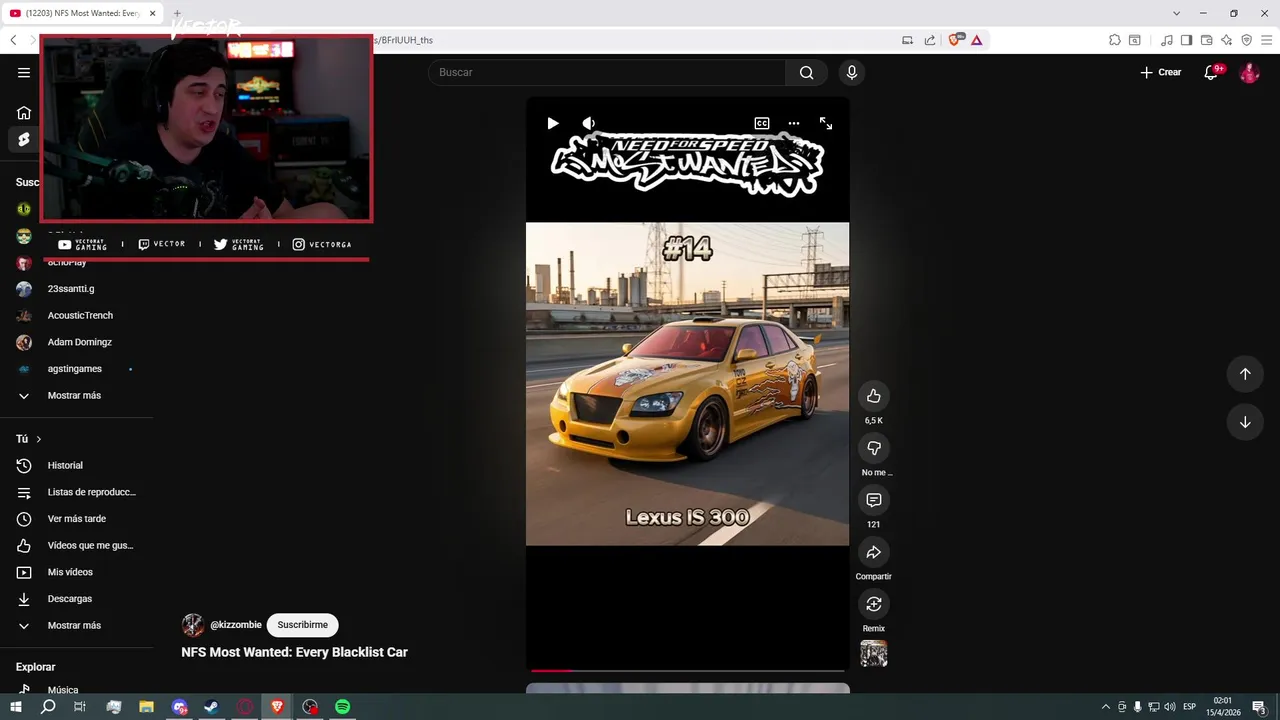Open the sound thumbnail below Remix
This screenshot has height=720, width=1280.
pos(874,654)
